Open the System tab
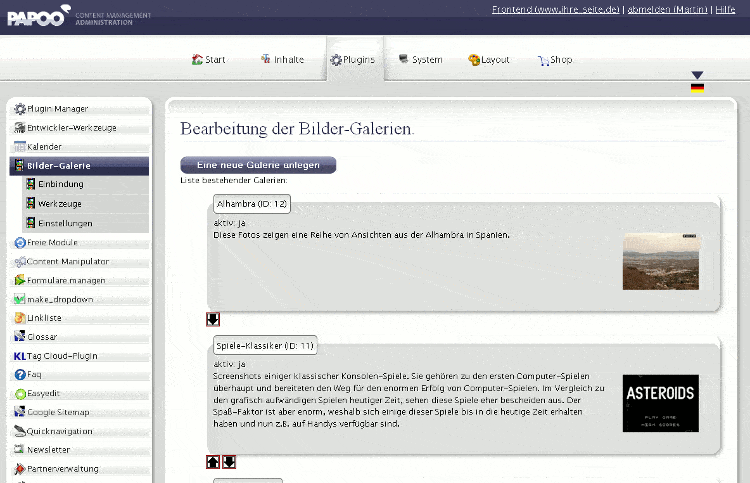The height and width of the screenshot is (483, 750). 420,60
